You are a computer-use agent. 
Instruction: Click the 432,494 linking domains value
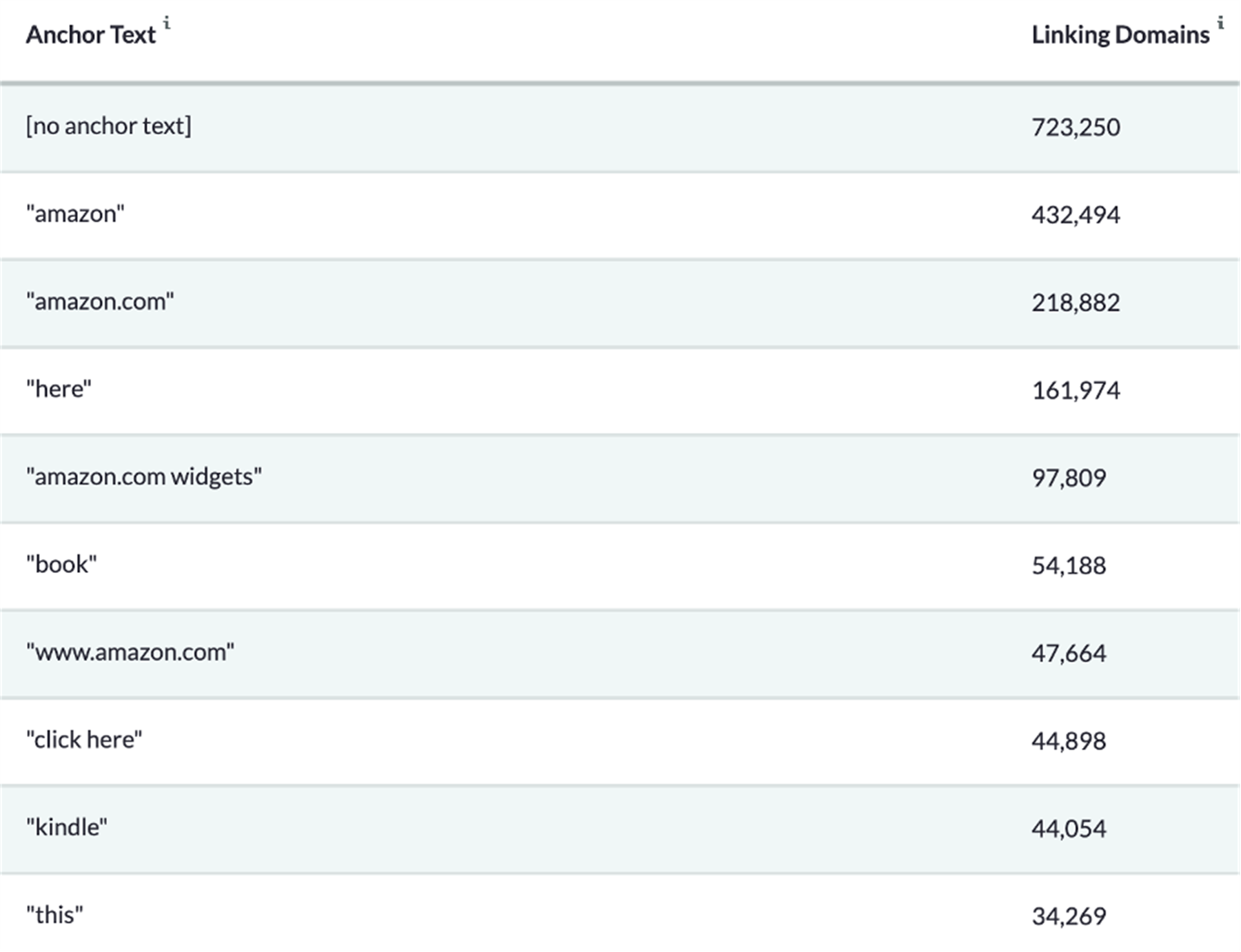tap(1076, 214)
